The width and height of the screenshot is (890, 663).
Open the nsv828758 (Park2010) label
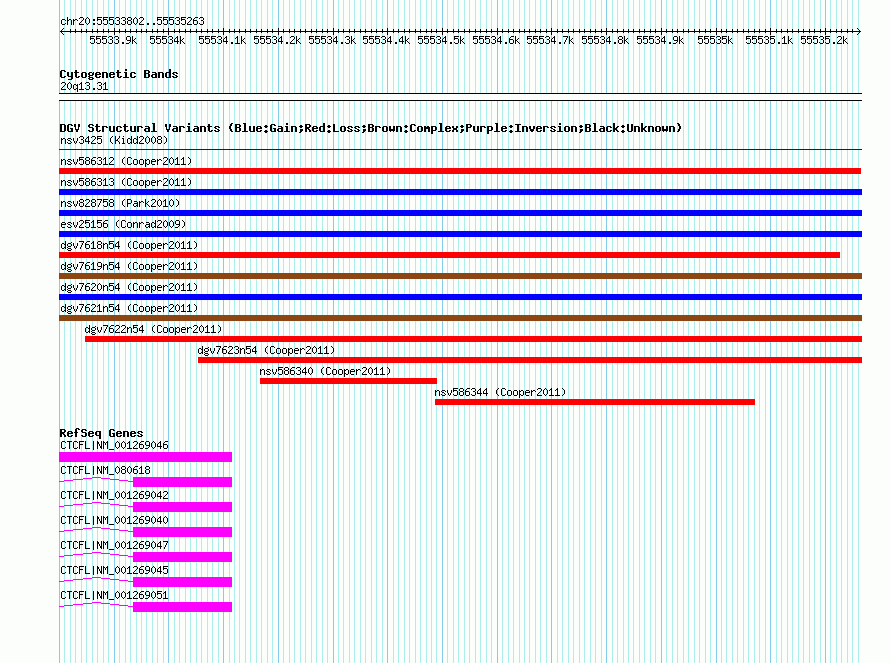click(x=120, y=203)
